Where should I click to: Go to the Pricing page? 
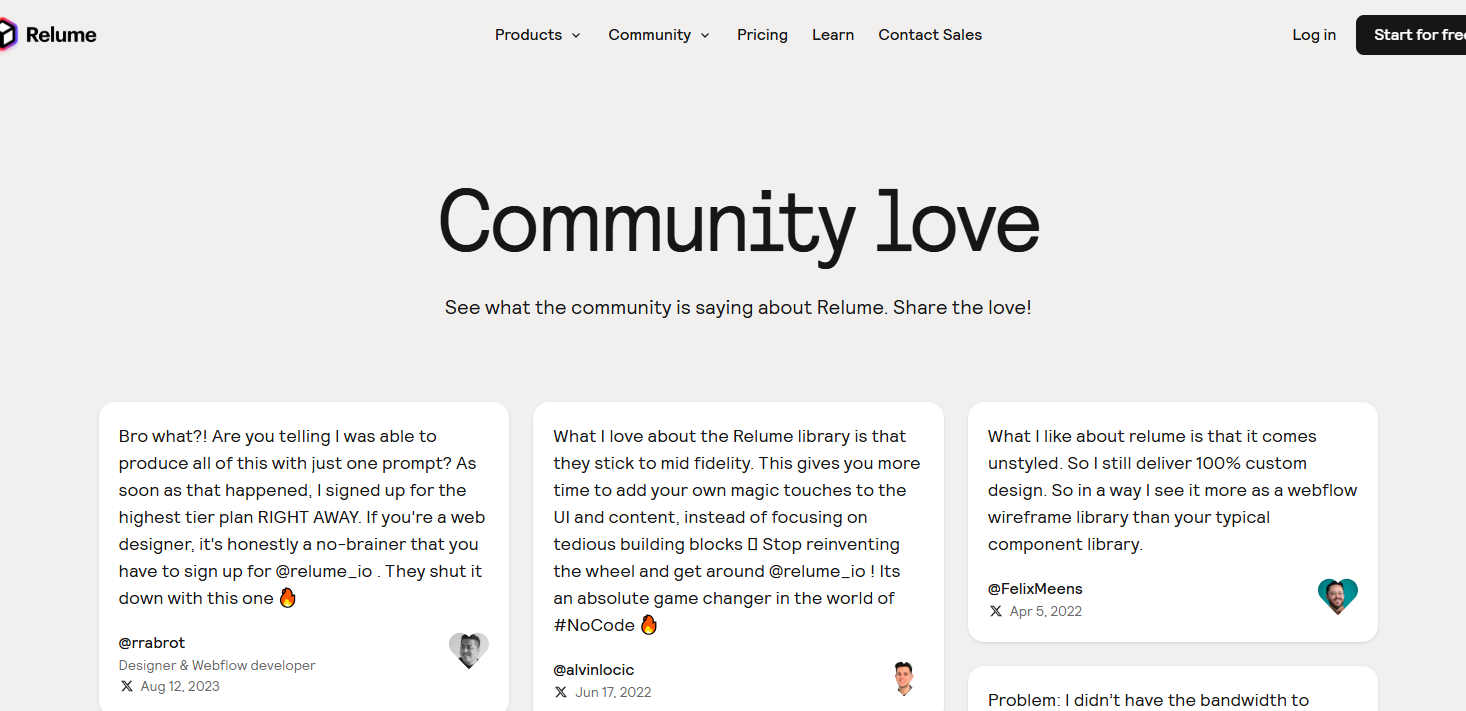tap(762, 35)
